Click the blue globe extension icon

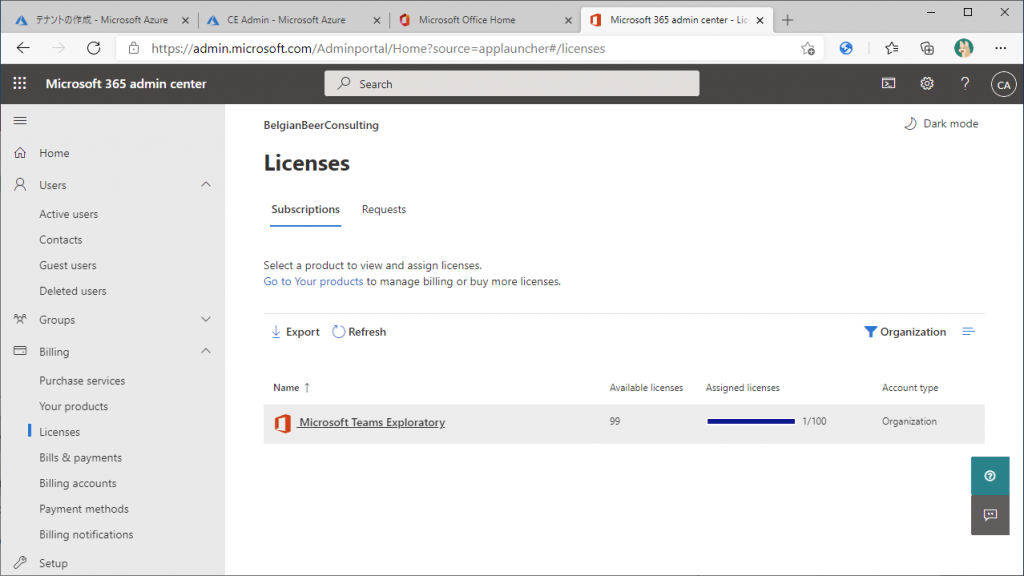846,48
